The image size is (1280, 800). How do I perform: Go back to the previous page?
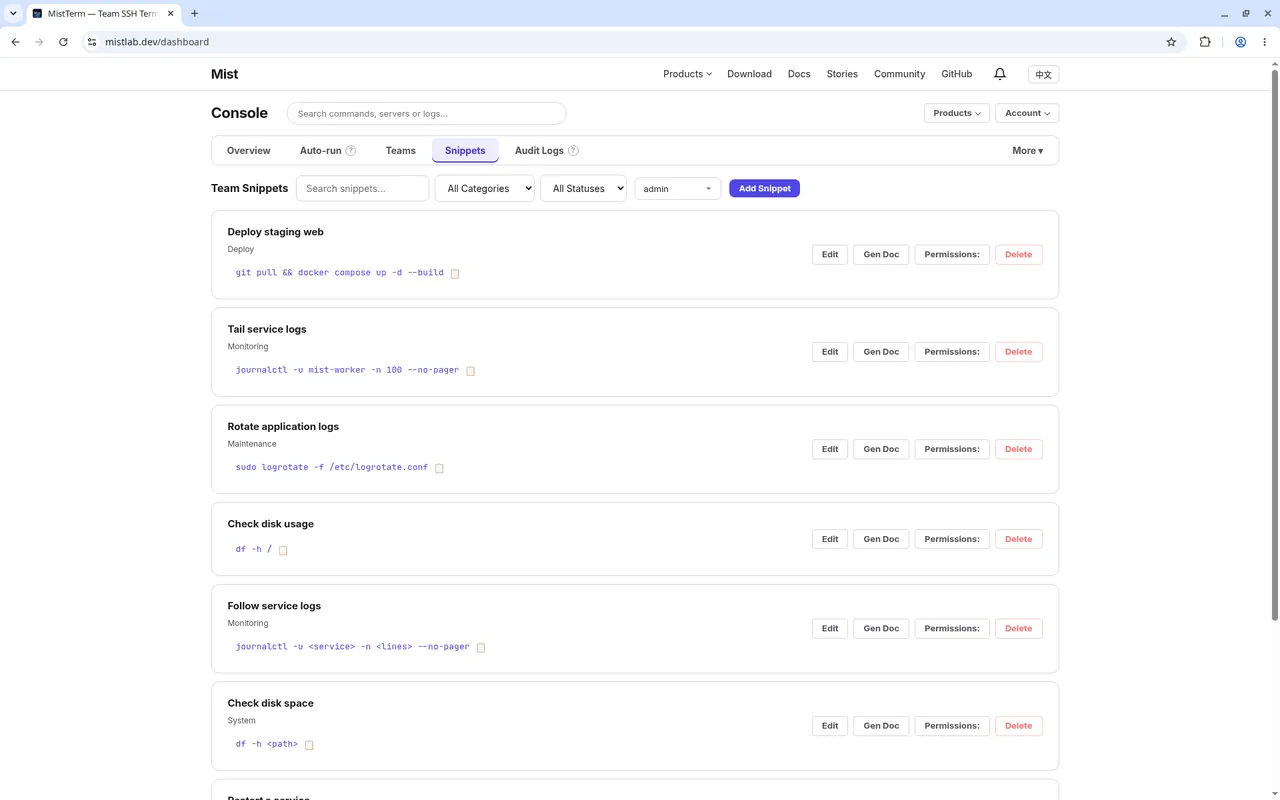tap(15, 42)
